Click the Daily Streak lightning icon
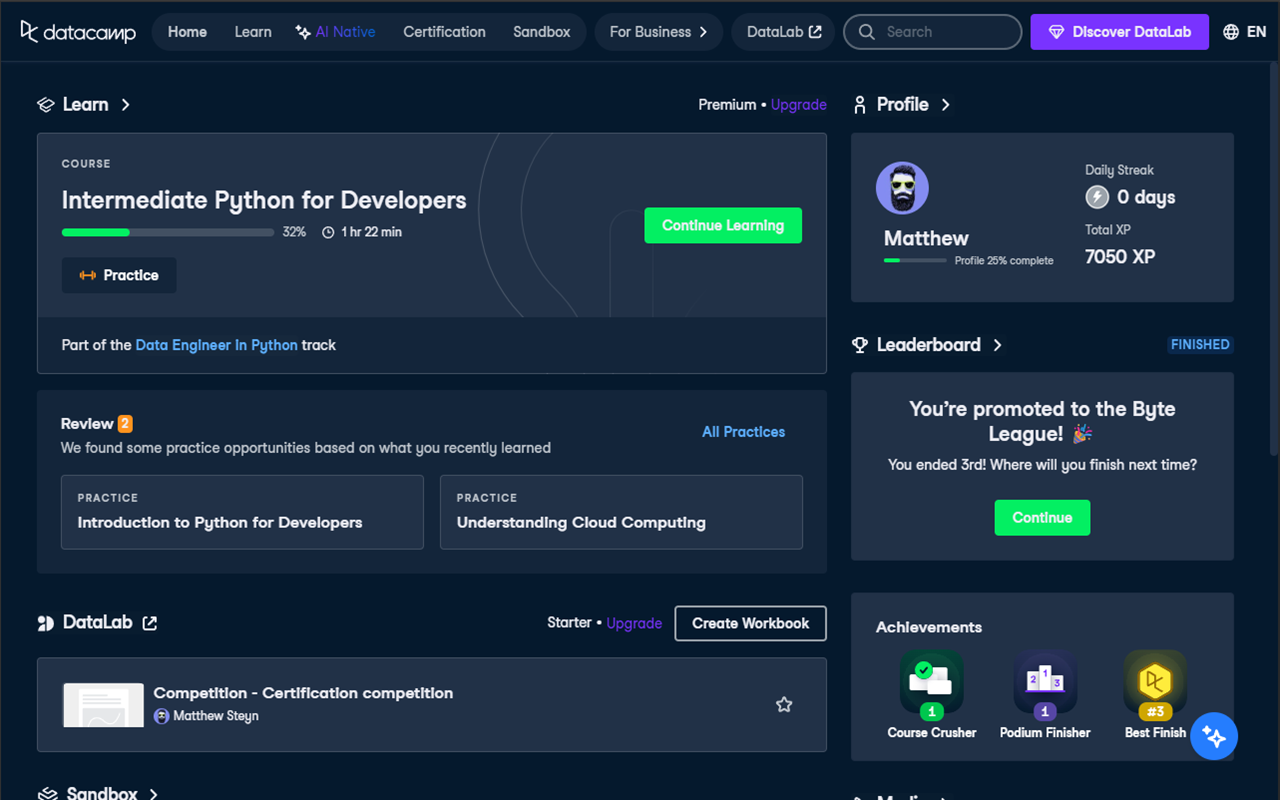This screenshot has width=1280, height=800. [1097, 197]
